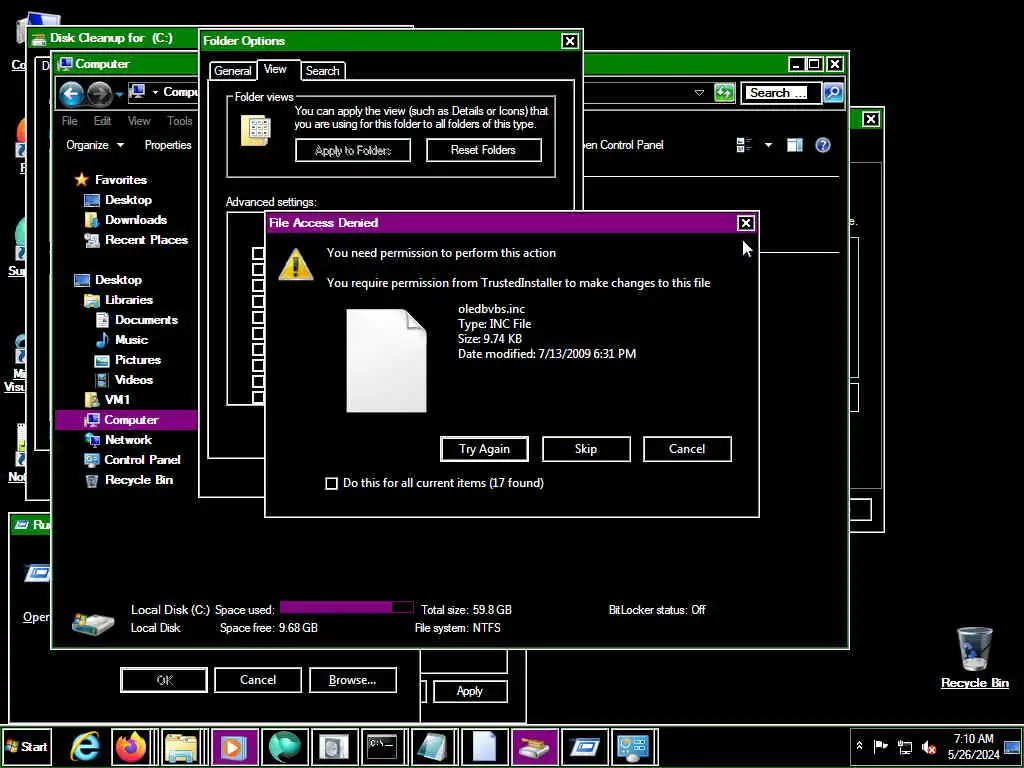This screenshot has width=1024, height=768.
Task: Click the blank document taskbar button
Action: coord(485,746)
